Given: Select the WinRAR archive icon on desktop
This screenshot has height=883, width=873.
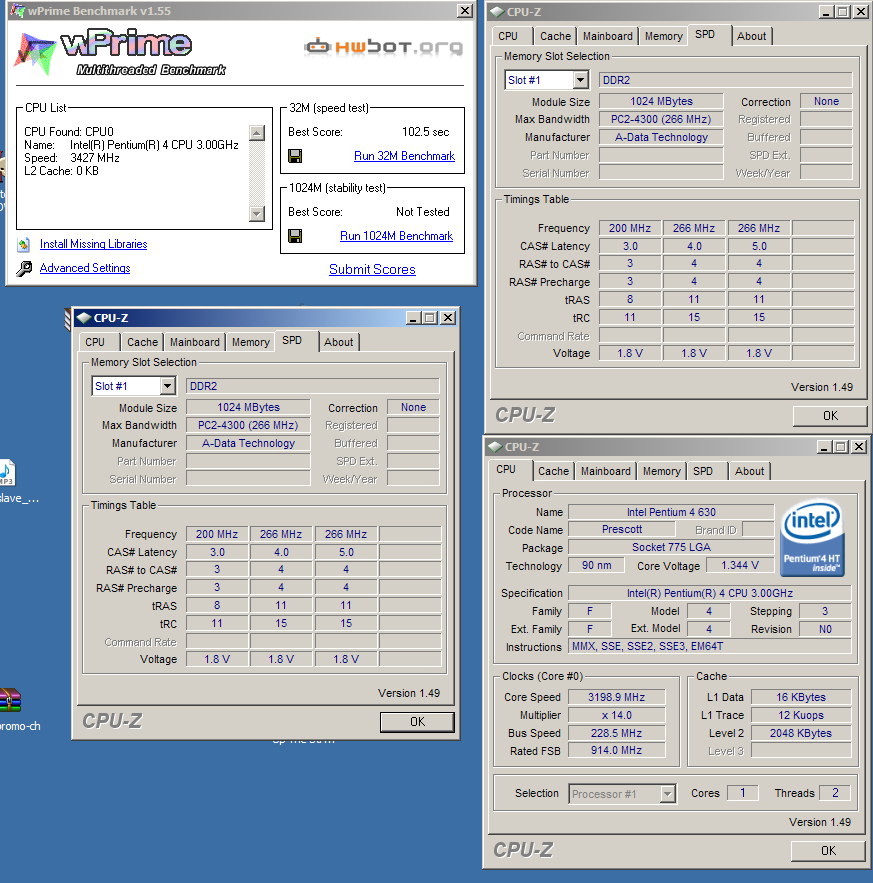Looking at the screenshot, I should click(10, 701).
